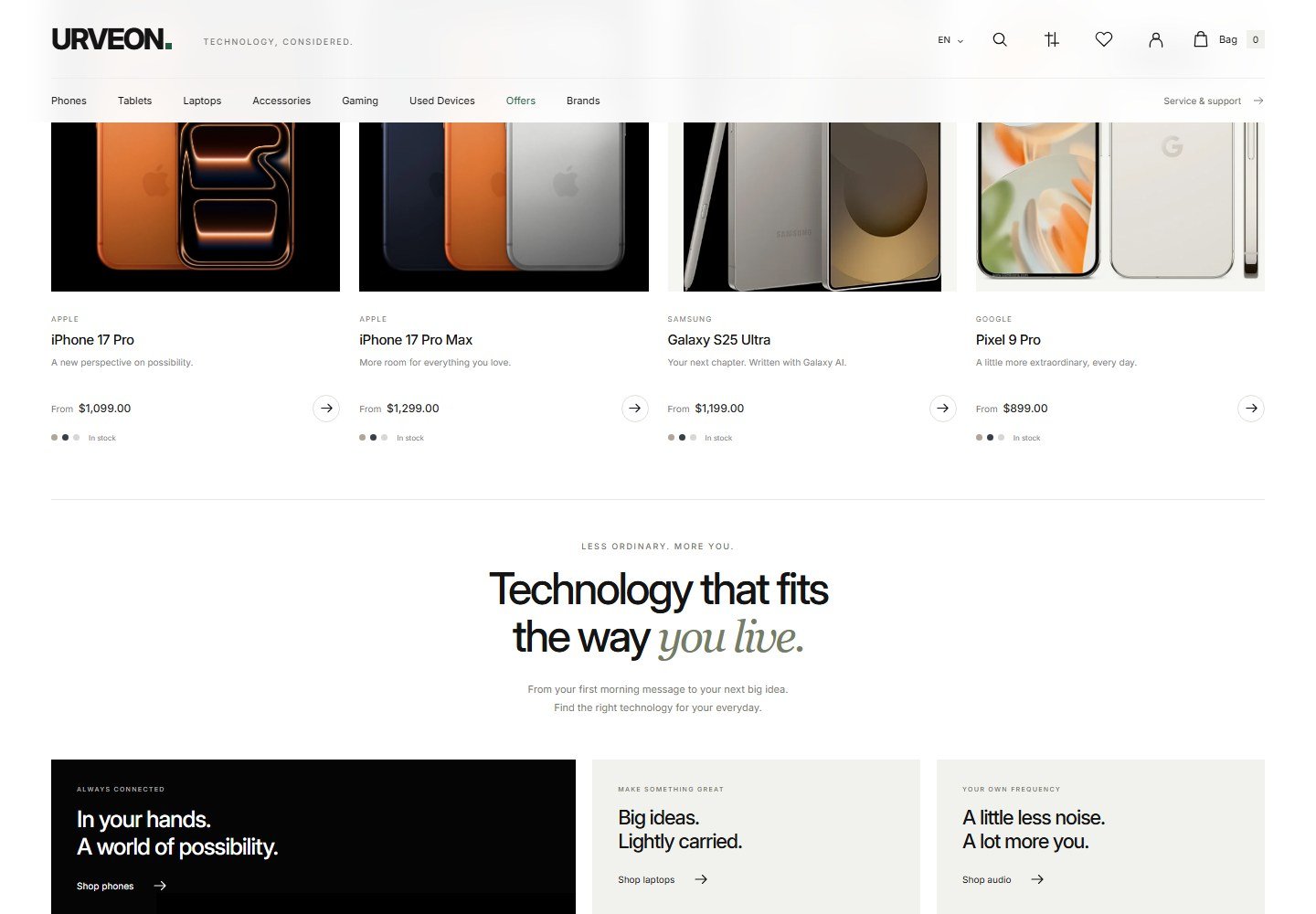Click arrow button for iPhone 17 Pro

pyautogui.click(x=326, y=408)
